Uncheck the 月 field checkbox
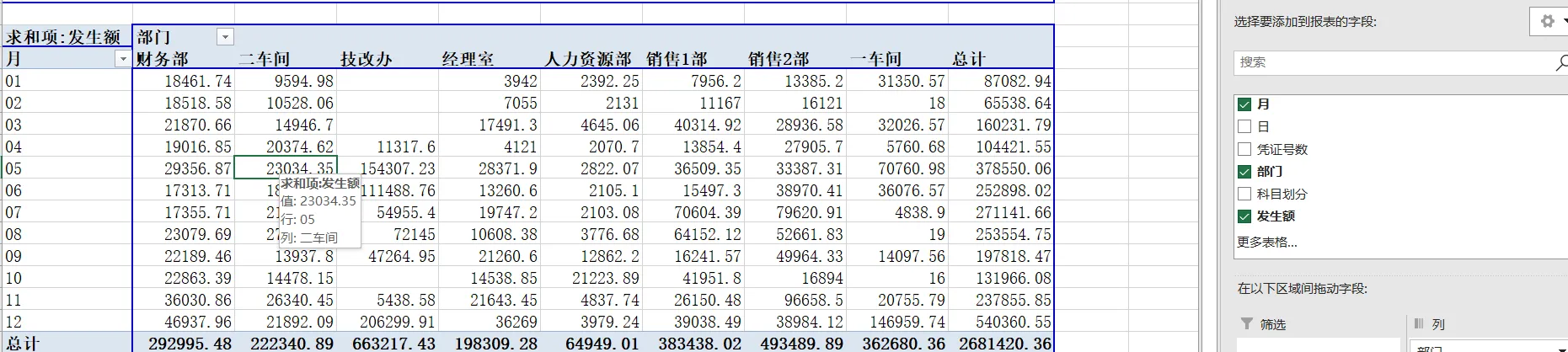The width and height of the screenshot is (1568, 352). tap(1244, 104)
